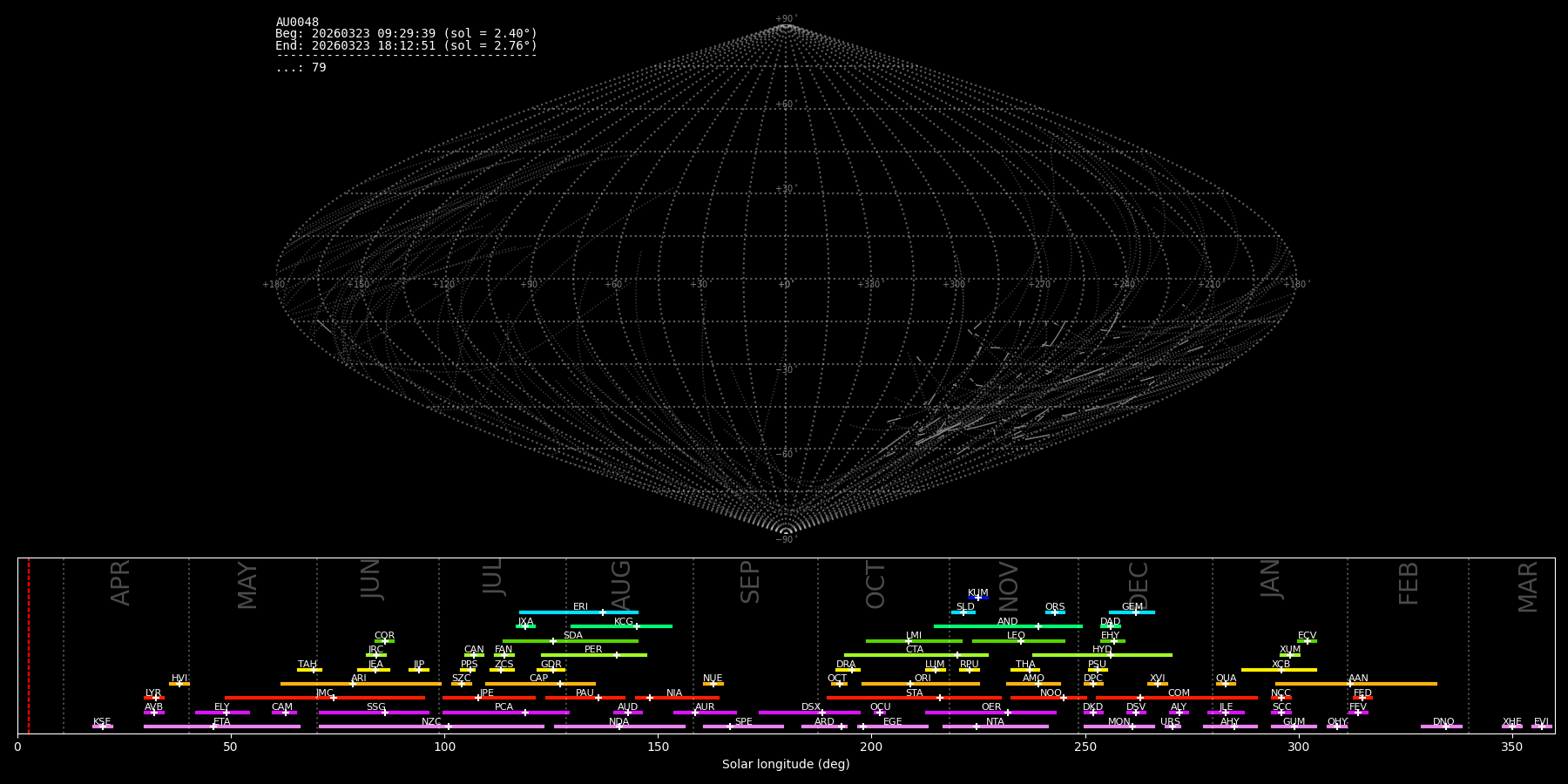This screenshot has width=1568, height=784.
Task: Click the '...: 79' count text
Action: 301,68
